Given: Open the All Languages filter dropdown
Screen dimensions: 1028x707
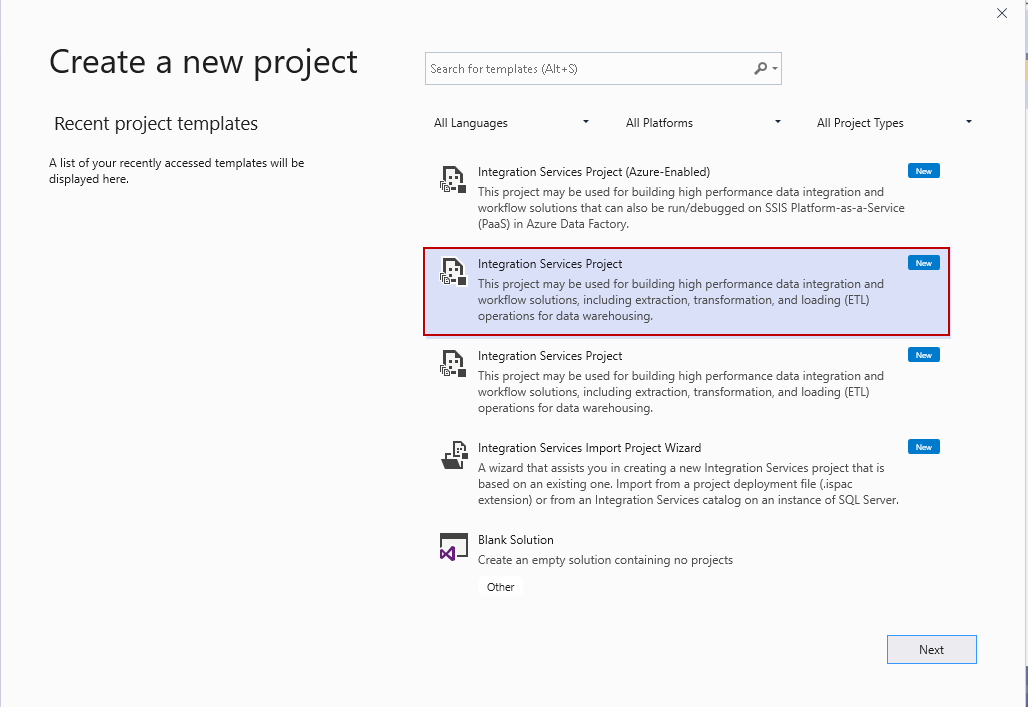Looking at the screenshot, I should 512,123.
